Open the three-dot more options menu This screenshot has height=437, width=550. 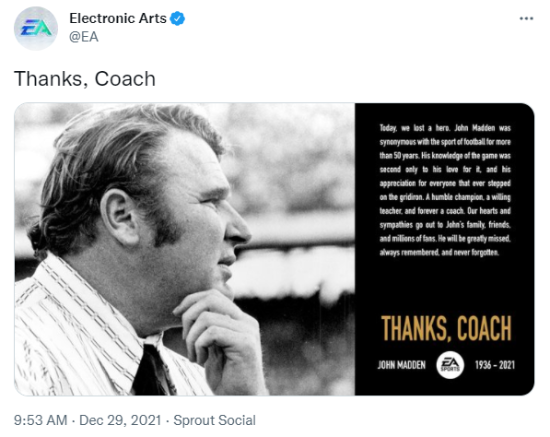[526, 18]
